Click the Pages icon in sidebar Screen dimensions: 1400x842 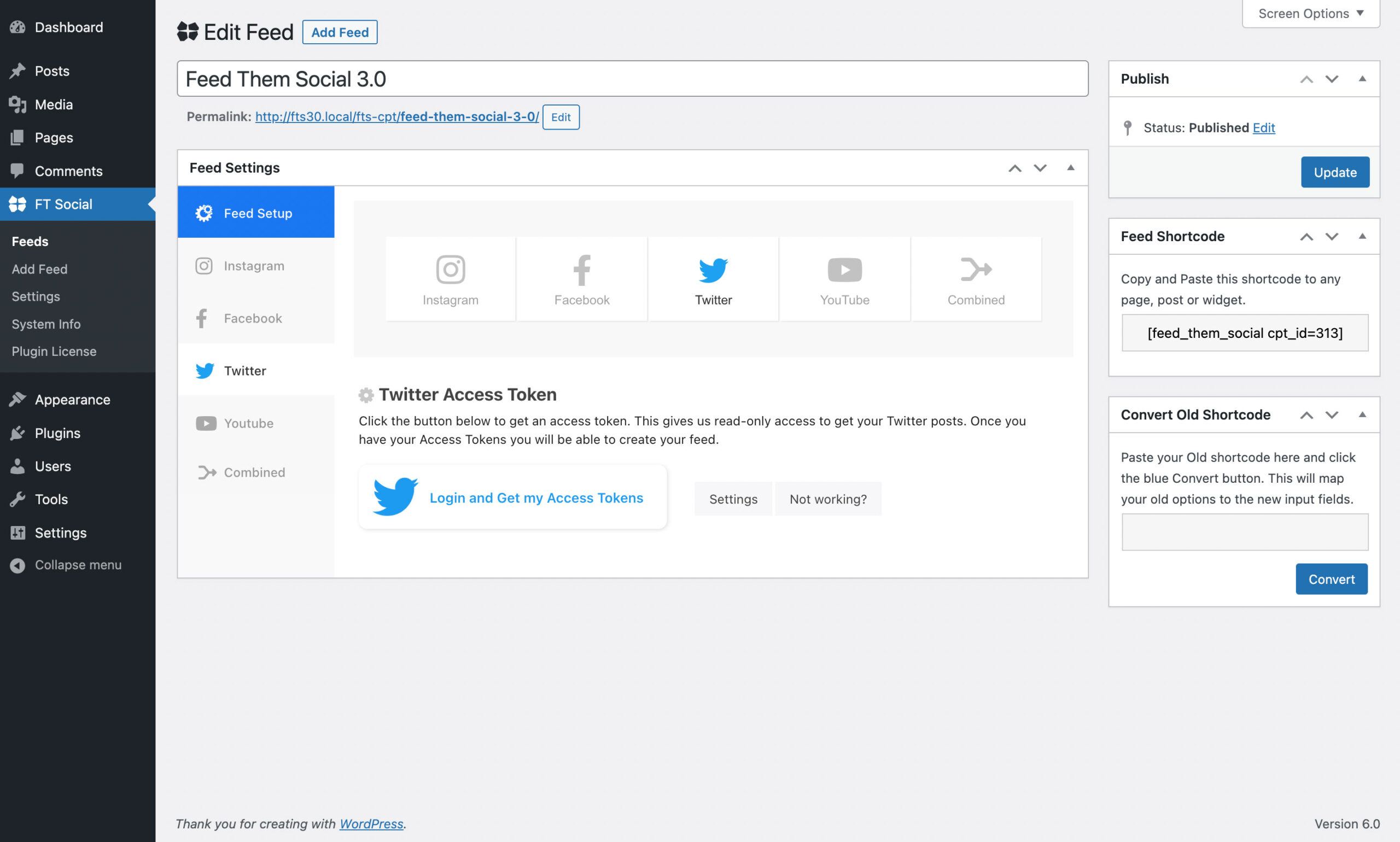(x=17, y=137)
